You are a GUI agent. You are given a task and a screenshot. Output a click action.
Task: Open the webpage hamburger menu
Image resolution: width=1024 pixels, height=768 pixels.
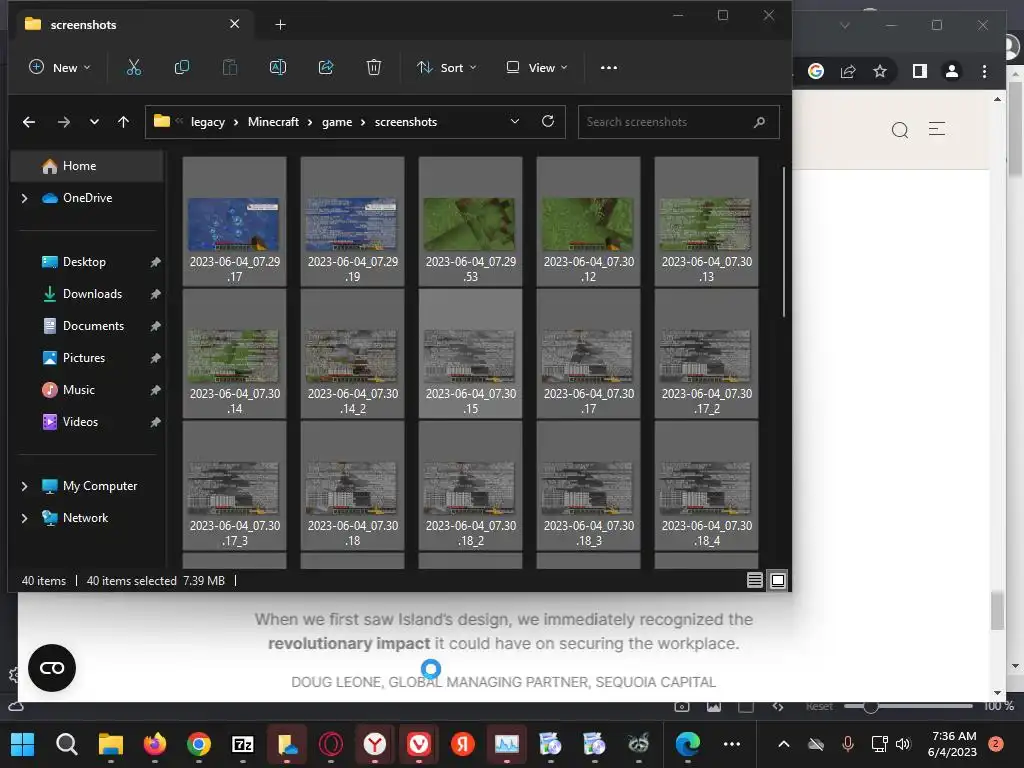pos(937,129)
